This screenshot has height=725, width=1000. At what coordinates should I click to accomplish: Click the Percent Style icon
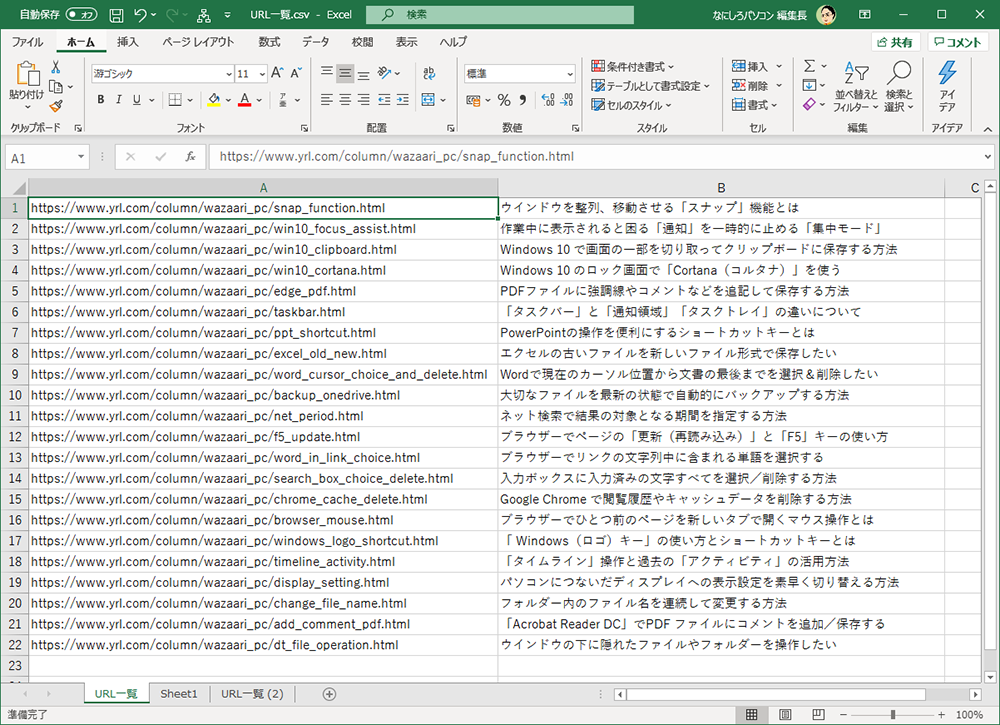point(504,100)
